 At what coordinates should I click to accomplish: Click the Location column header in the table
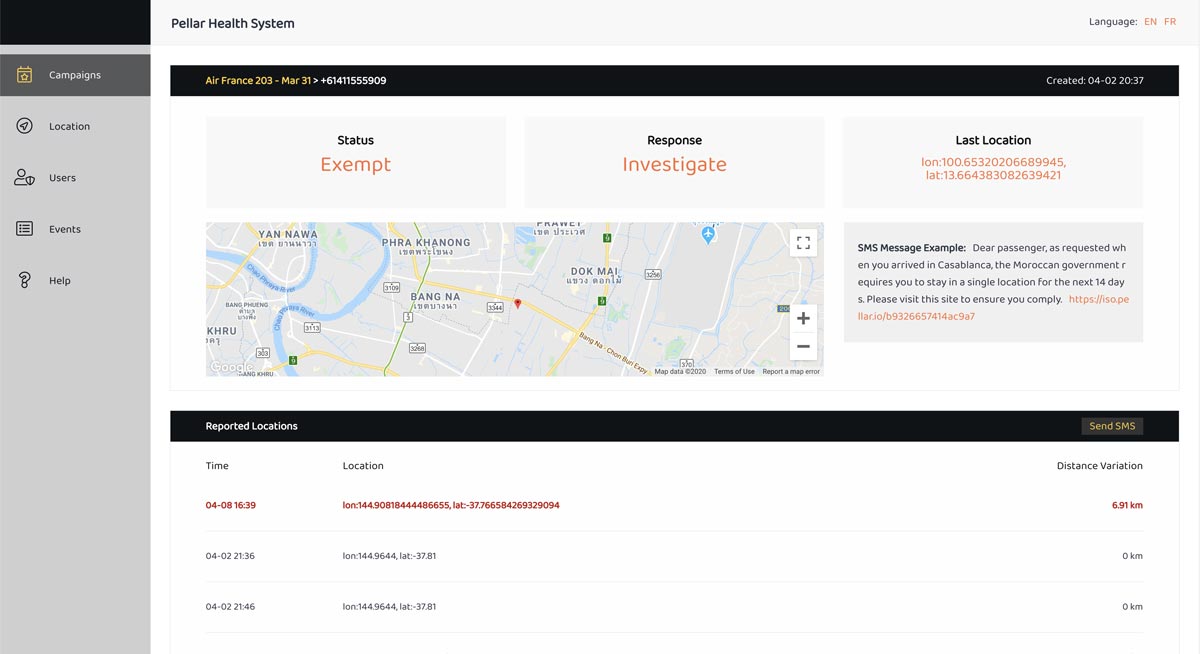pos(363,466)
